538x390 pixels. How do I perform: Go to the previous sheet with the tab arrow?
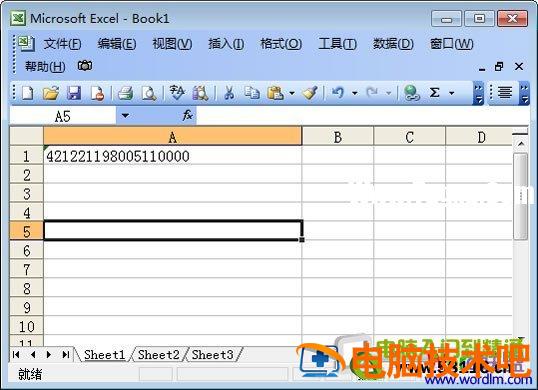pyautogui.click(x=33, y=354)
